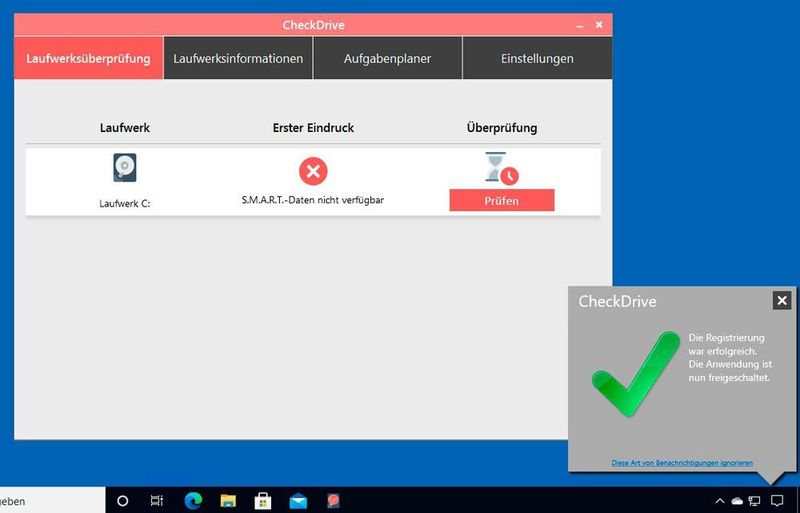The width and height of the screenshot is (800, 513).
Task: Click the red Prüfen button
Action: tap(502, 200)
